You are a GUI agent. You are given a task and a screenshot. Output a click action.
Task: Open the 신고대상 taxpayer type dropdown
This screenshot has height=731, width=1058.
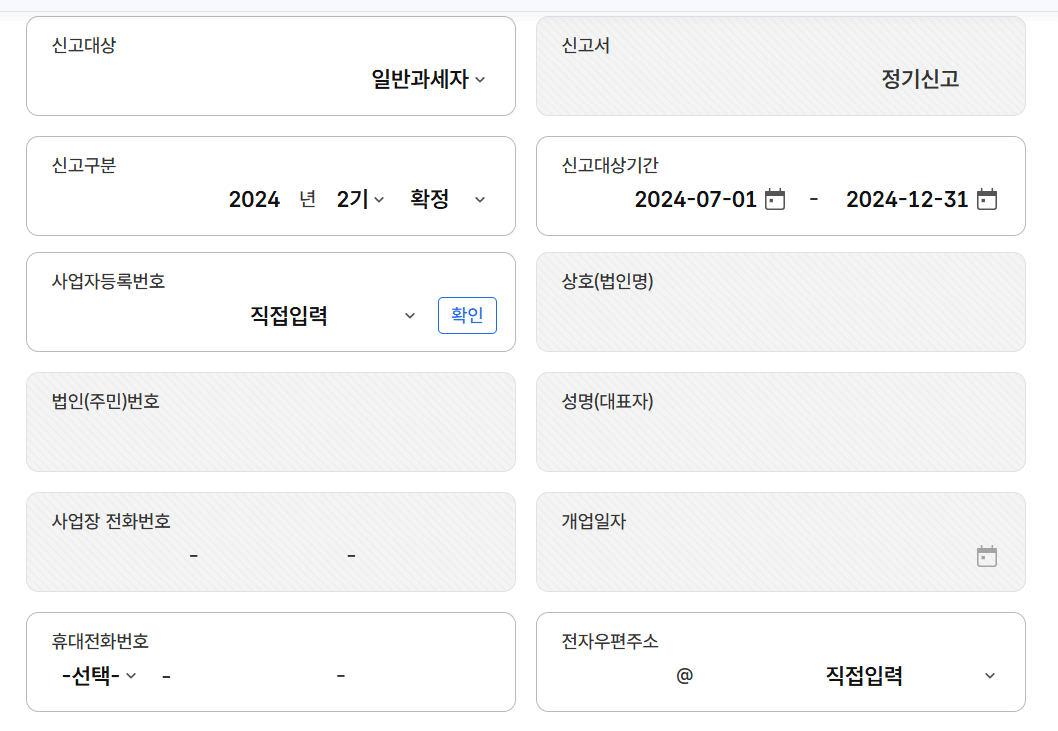coord(420,81)
